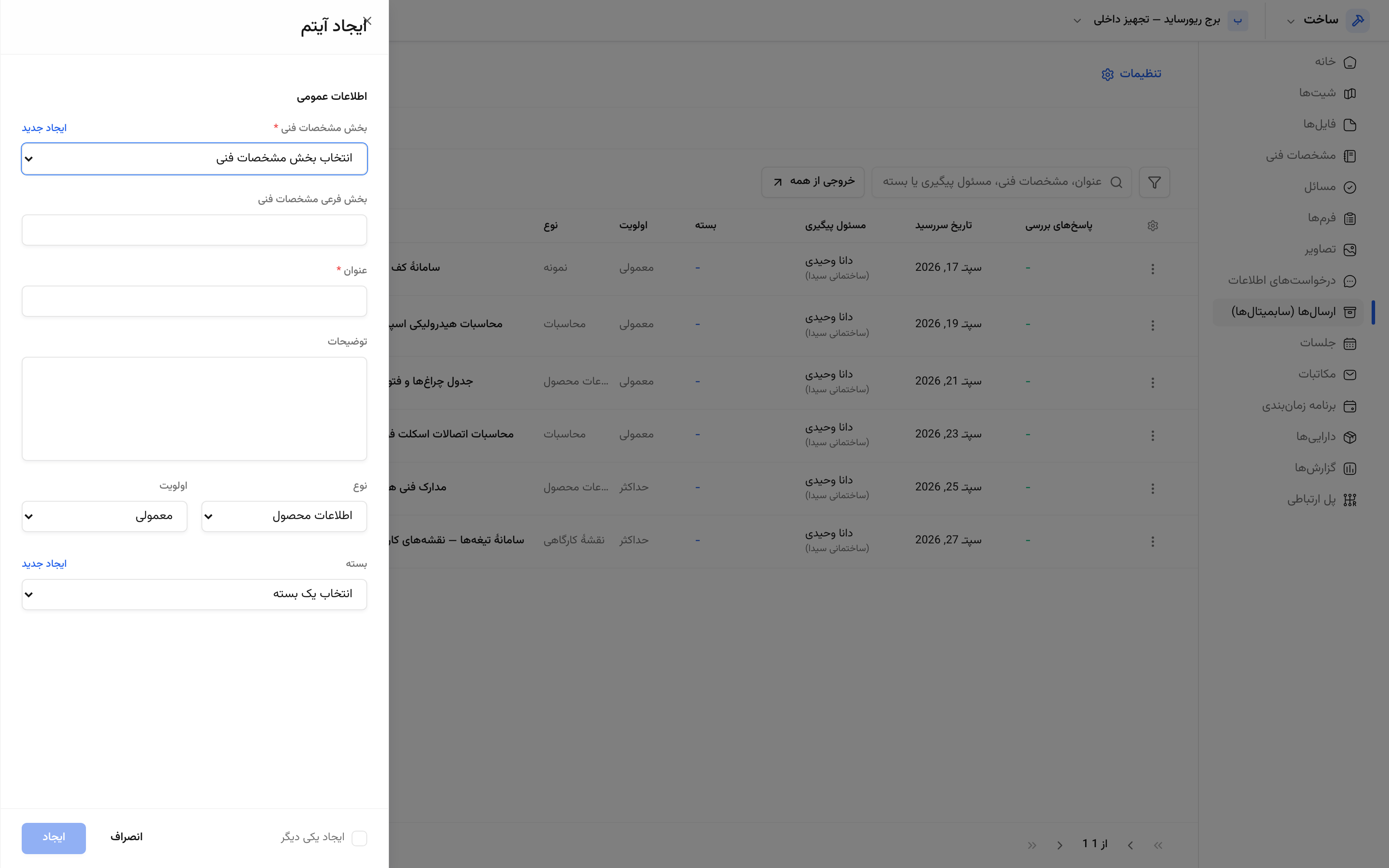Open the نوع dropdown showing اطلاعات محصول
Image resolution: width=1389 pixels, height=868 pixels.
284,516
